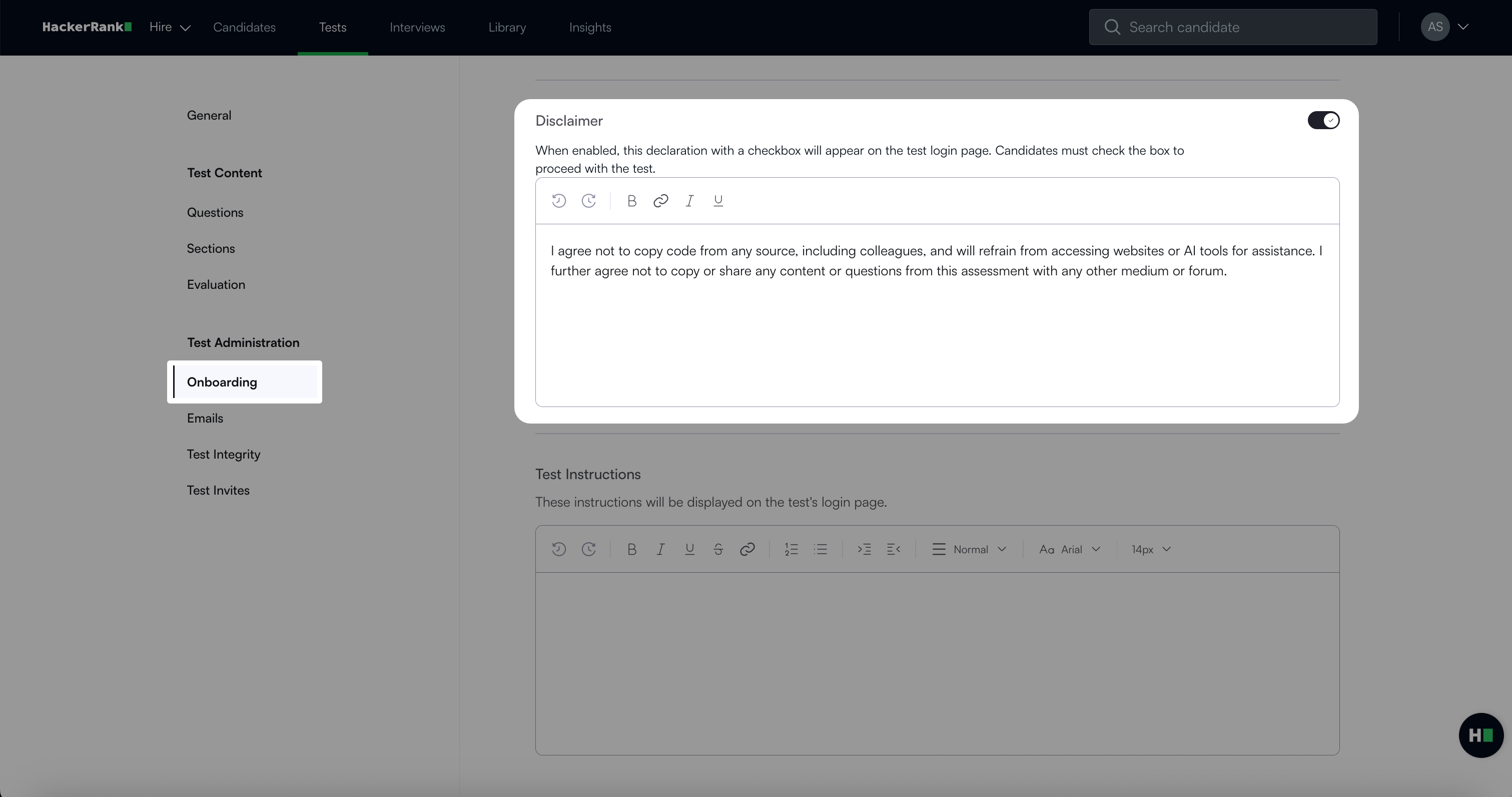The height and width of the screenshot is (797, 1512).
Task: Disable the Disclaimer toggle switch
Action: [1323, 121]
